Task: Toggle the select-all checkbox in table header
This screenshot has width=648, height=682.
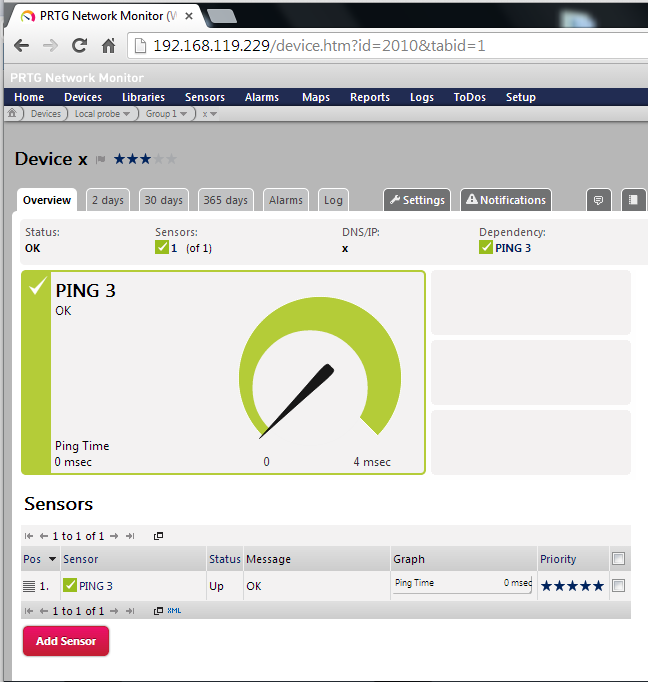Action: pos(618,558)
